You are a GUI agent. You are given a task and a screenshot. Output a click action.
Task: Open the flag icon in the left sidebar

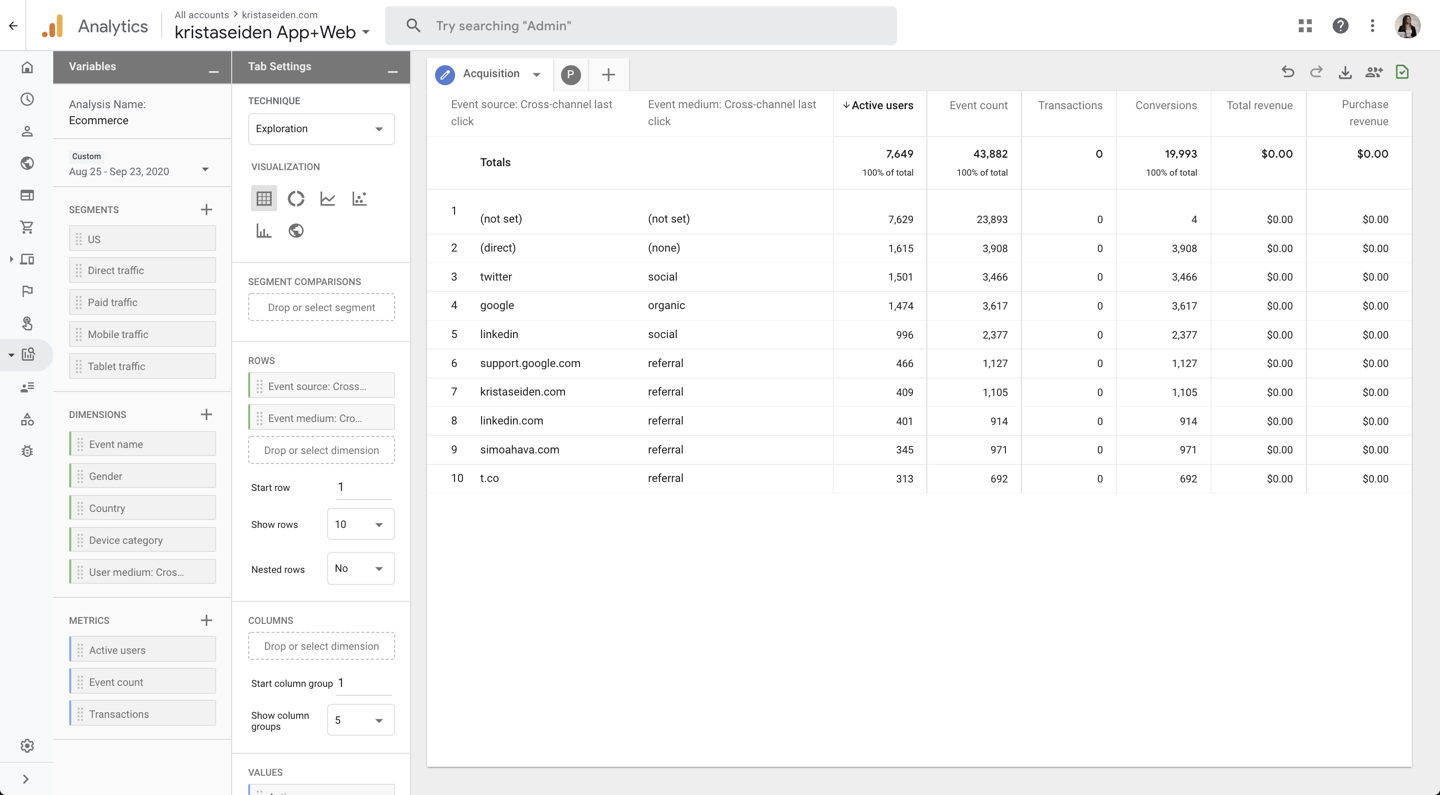pos(27,292)
